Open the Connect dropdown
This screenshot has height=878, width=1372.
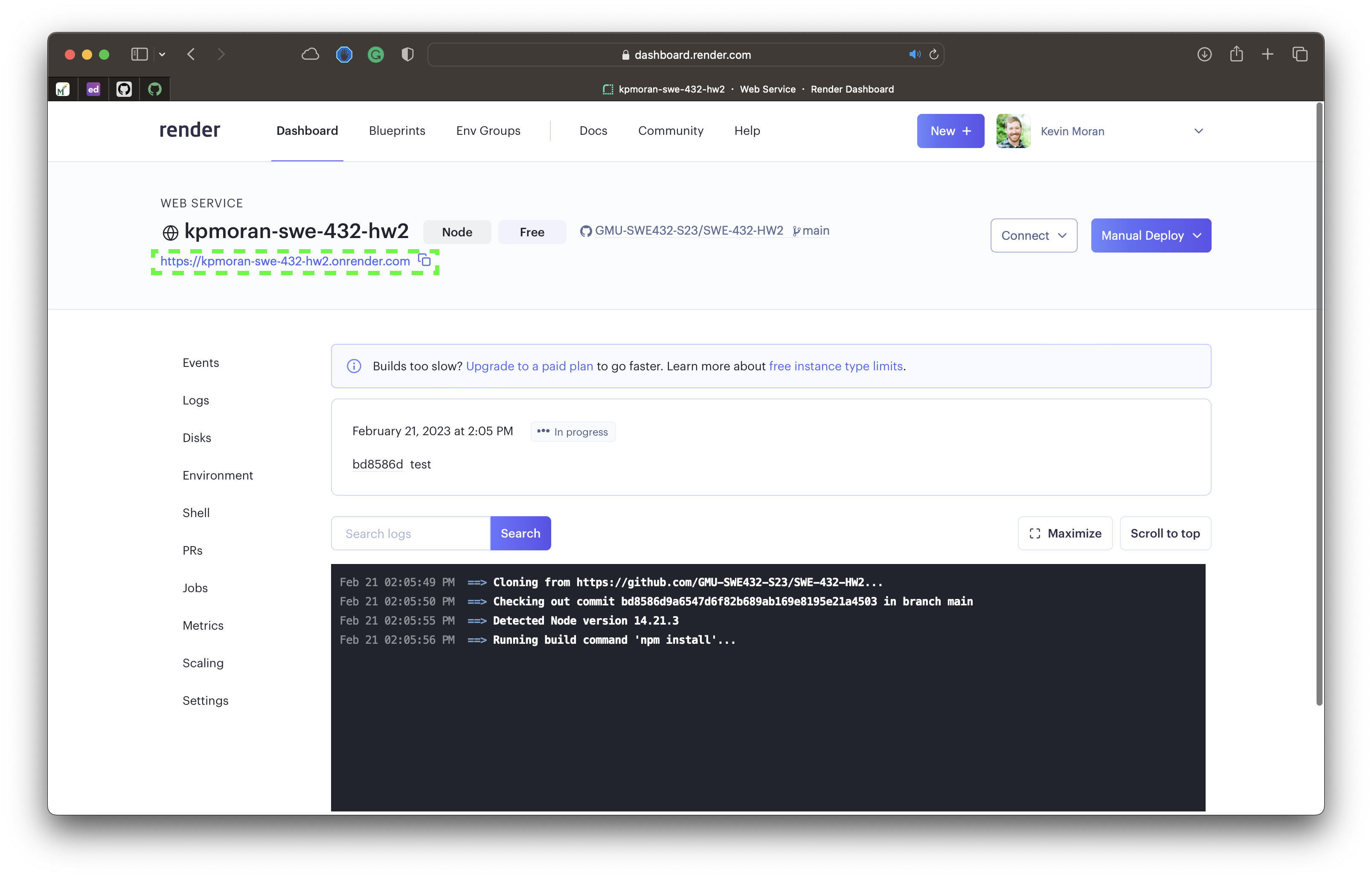pyautogui.click(x=1033, y=235)
